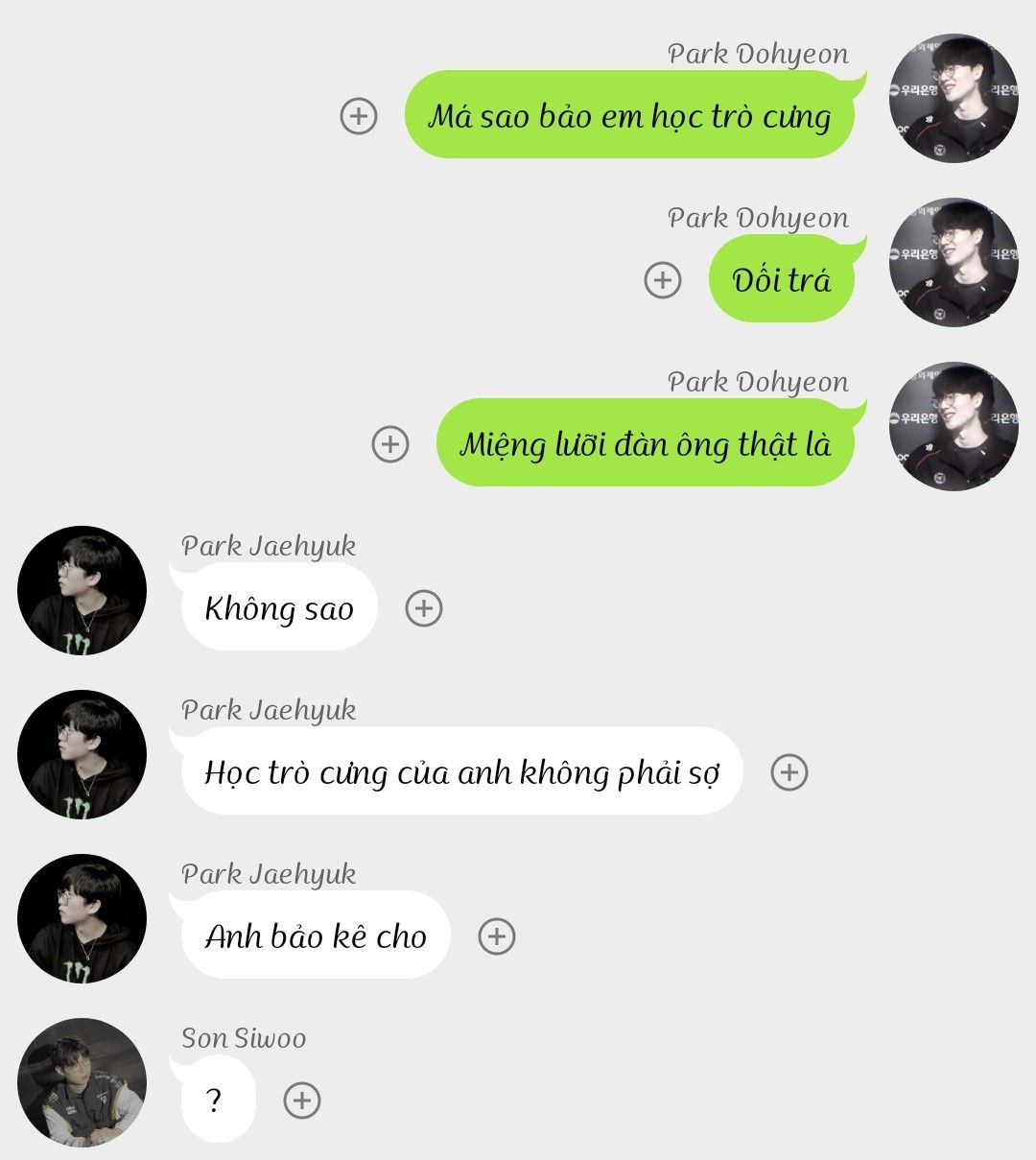The width and height of the screenshot is (1036, 1160).
Task: Select the "?" message bubble from Son Siwoo
Action: pyautogui.click(x=213, y=1100)
